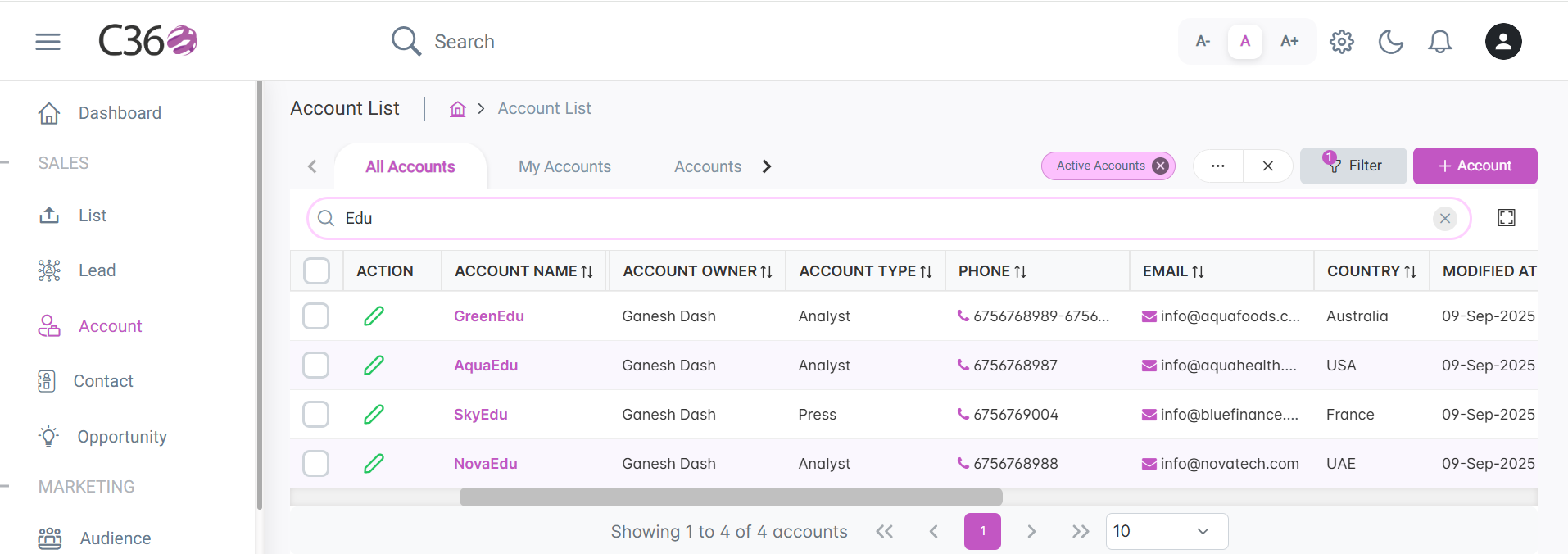Click the home breadcrumb icon
This screenshot has height=554, width=1568.
coord(458,108)
